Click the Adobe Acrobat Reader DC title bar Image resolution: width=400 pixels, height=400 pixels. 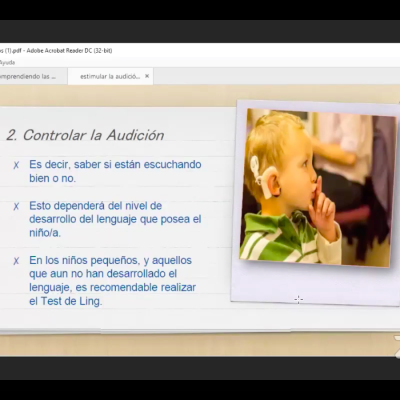click(x=200, y=51)
